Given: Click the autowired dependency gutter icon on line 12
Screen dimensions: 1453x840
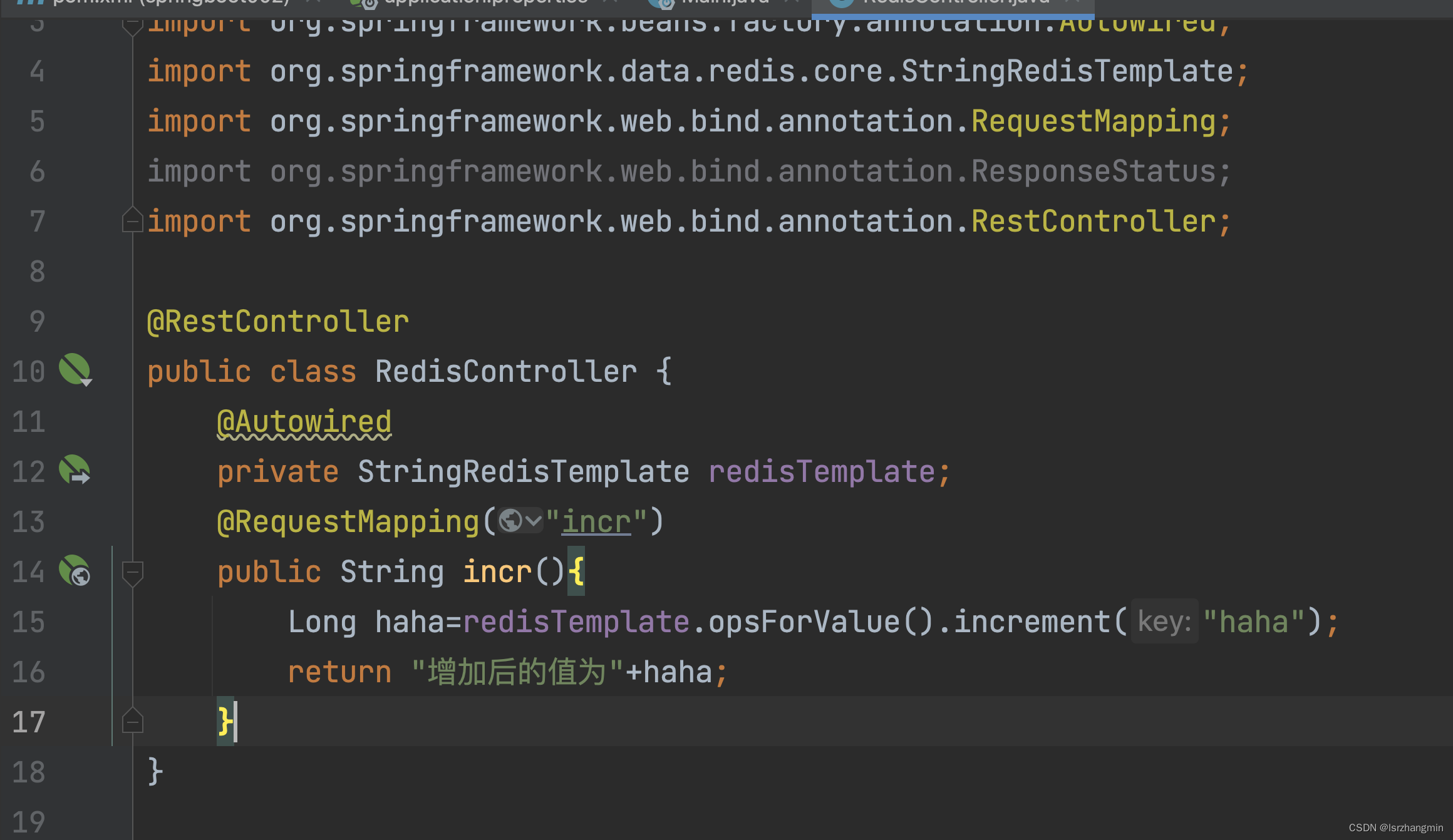Looking at the screenshot, I should click(x=75, y=470).
